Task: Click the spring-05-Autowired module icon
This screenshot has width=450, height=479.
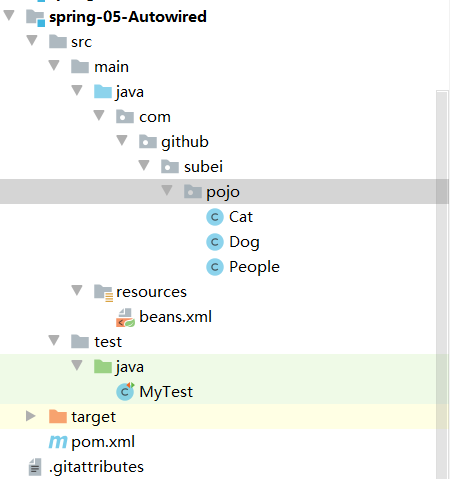Action: [x=35, y=18]
